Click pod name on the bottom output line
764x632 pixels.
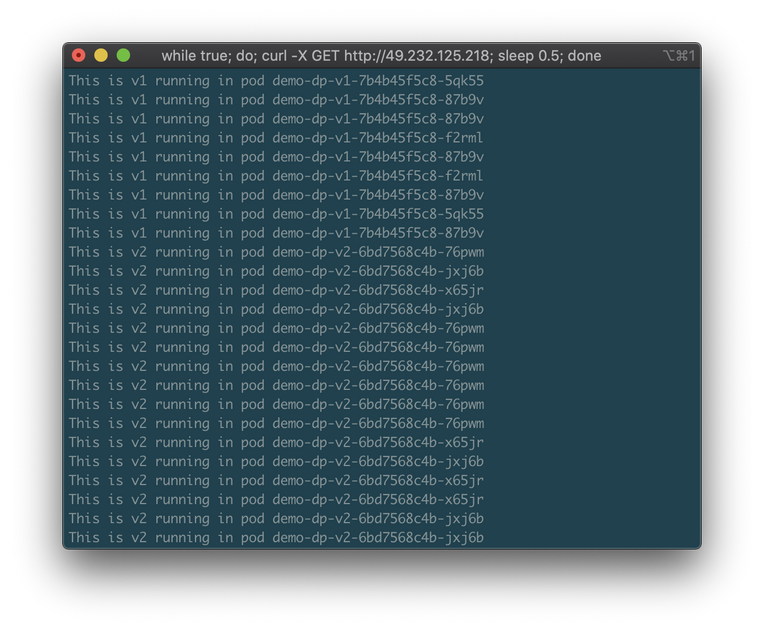click(378, 537)
